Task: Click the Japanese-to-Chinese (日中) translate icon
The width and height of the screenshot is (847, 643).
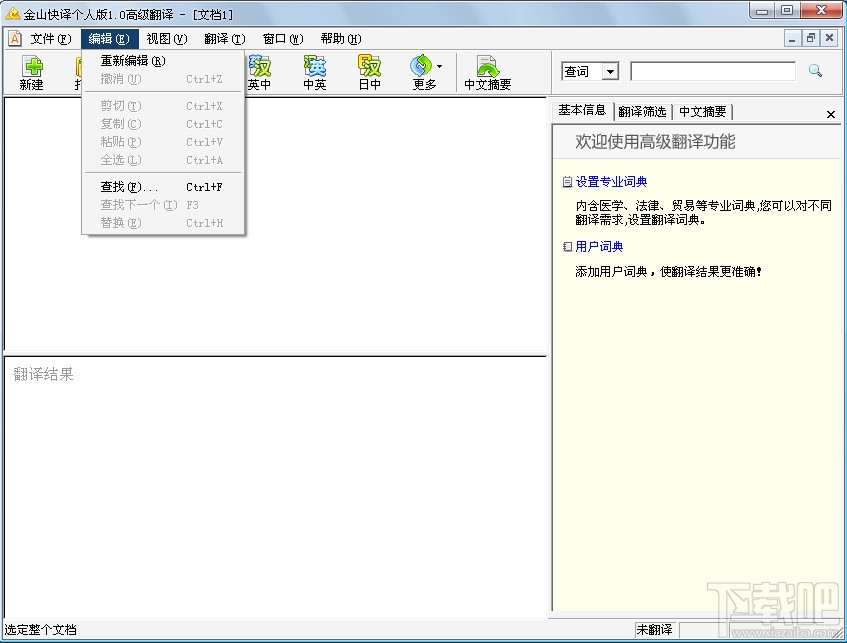Action: tap(369, 72)
